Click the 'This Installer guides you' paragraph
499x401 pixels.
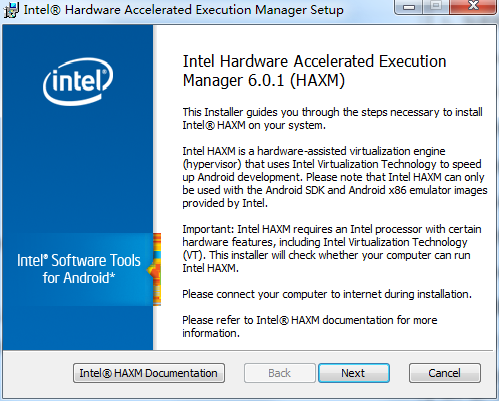[x=332, y=119]
